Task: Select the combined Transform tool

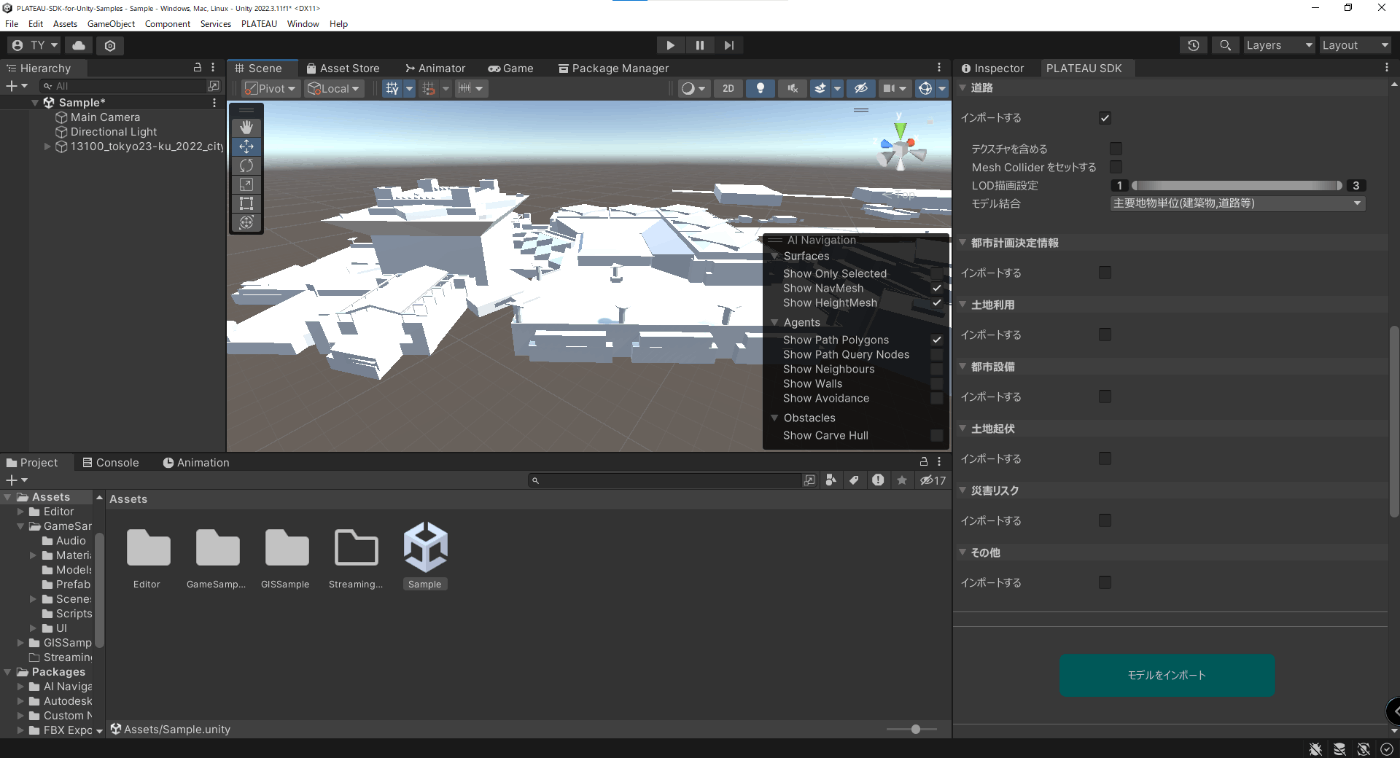Action: coord(246,222)
